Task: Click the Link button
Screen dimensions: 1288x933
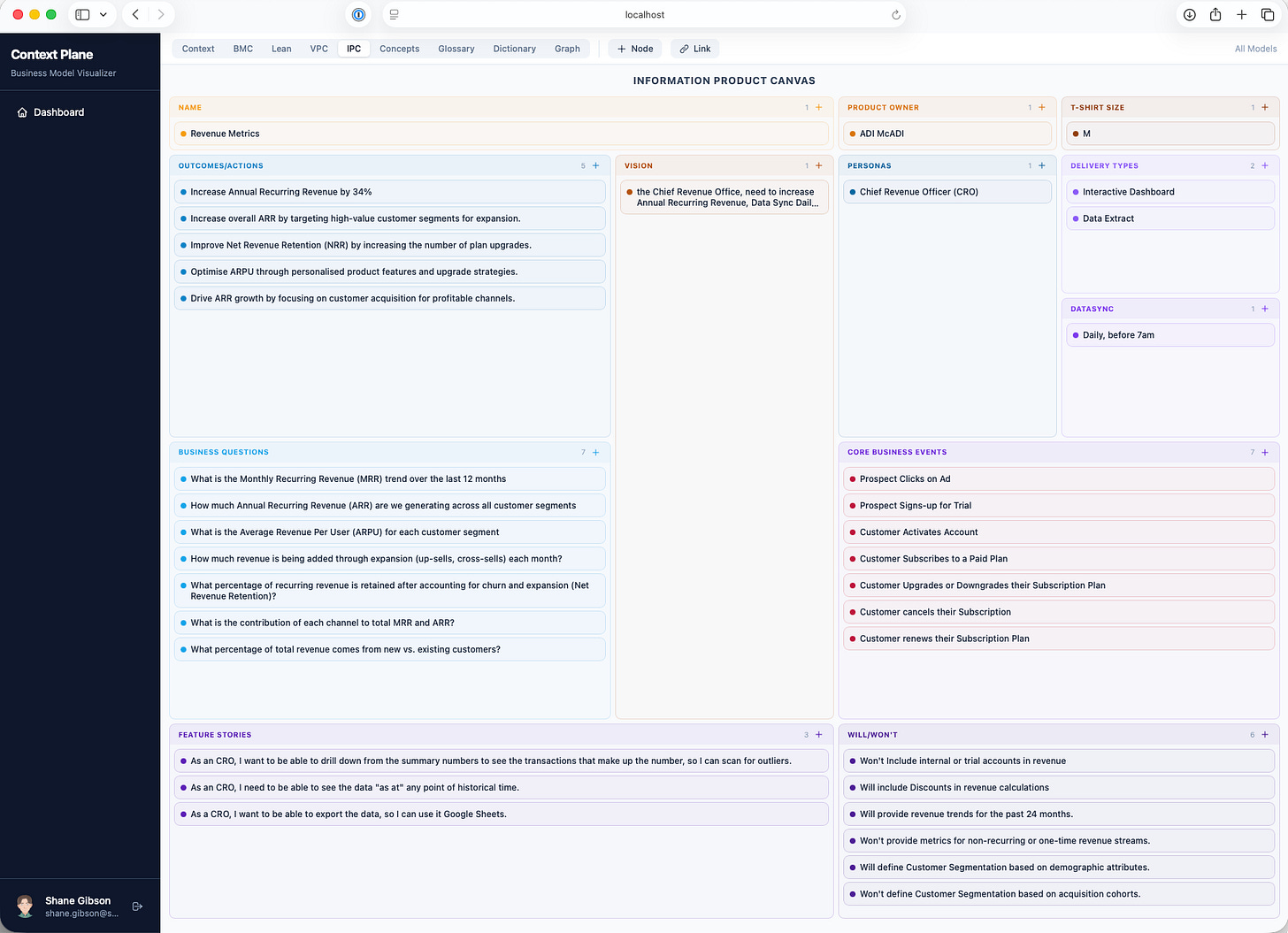Action: [x=695, y=49]
